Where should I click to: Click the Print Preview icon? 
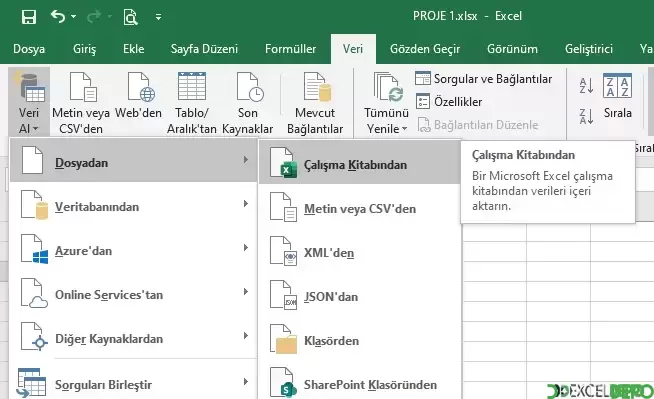[x=130, y=17]
